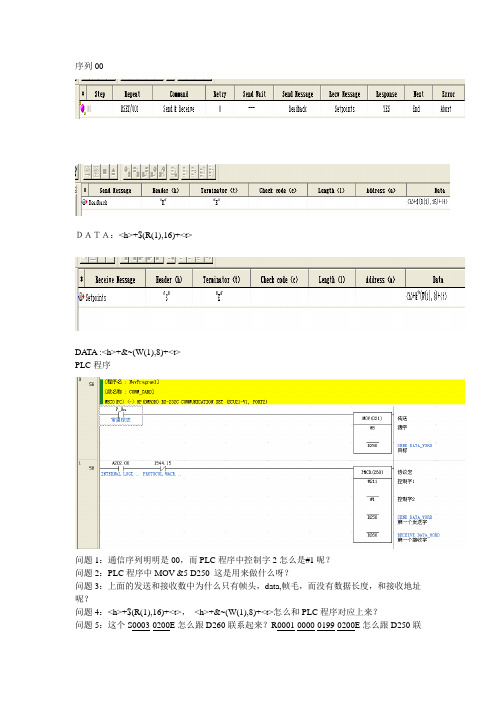Click the Setpoints receive message row icon
The image size is (496, 702).
tap(81, 297)
